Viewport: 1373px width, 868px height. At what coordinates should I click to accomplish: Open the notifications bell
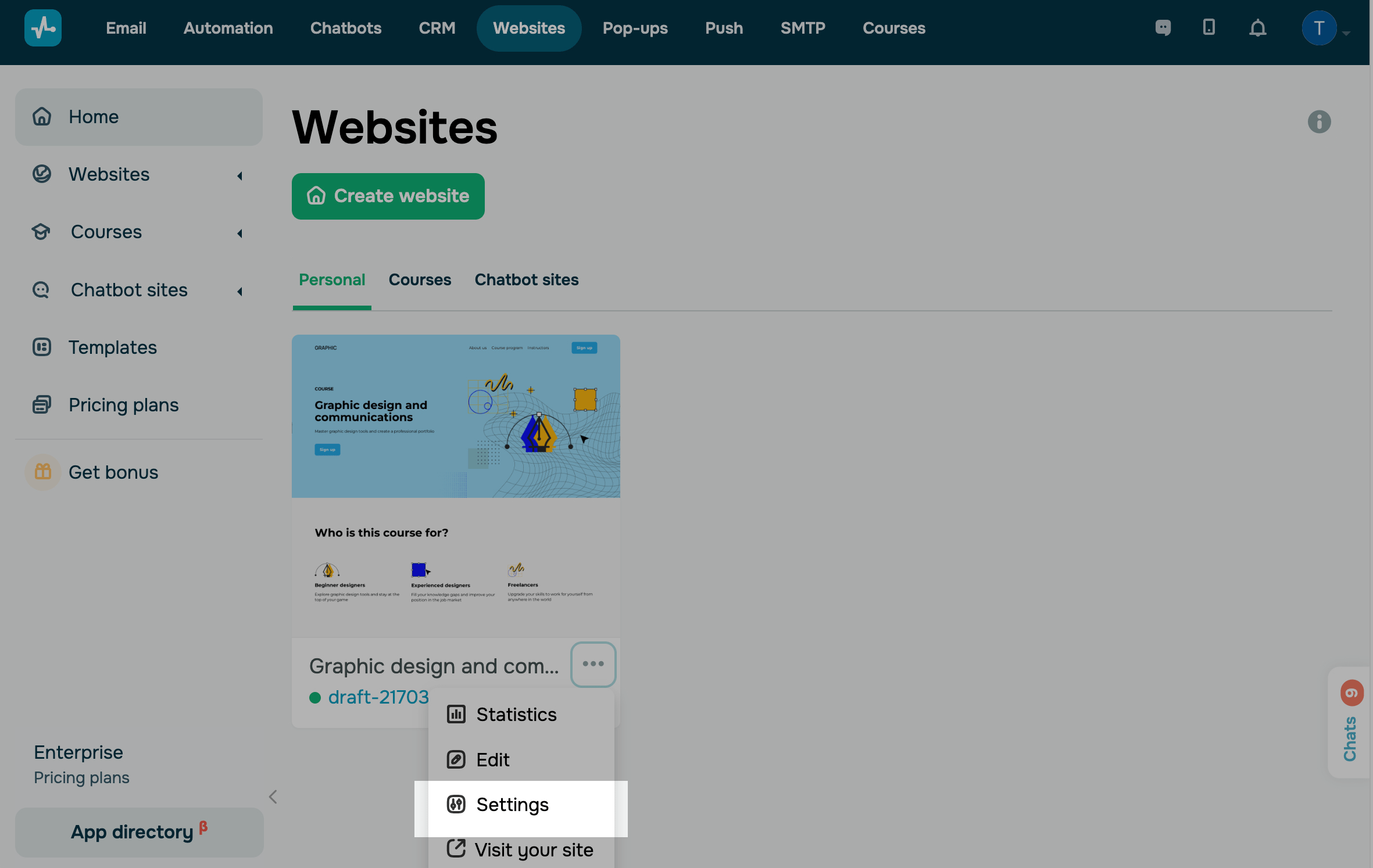(1258, 28)
